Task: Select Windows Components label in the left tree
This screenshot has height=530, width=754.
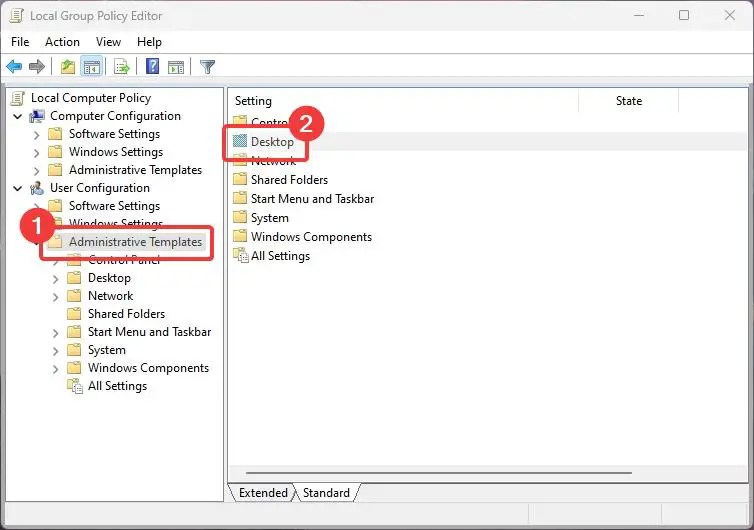Action: tap(148, 367)
